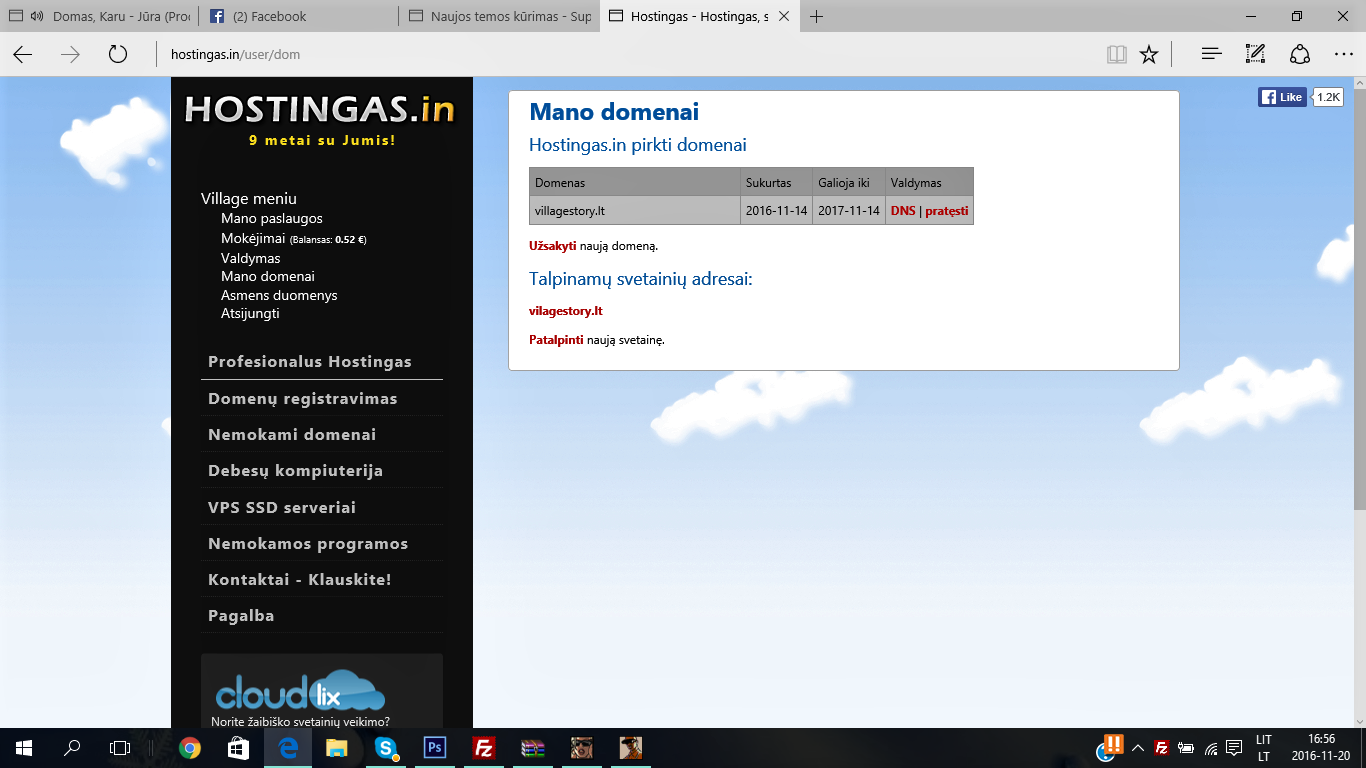1366x768 pixels.
Task: Open Photoshop from the taskbar
Action: tap(435, 748)
